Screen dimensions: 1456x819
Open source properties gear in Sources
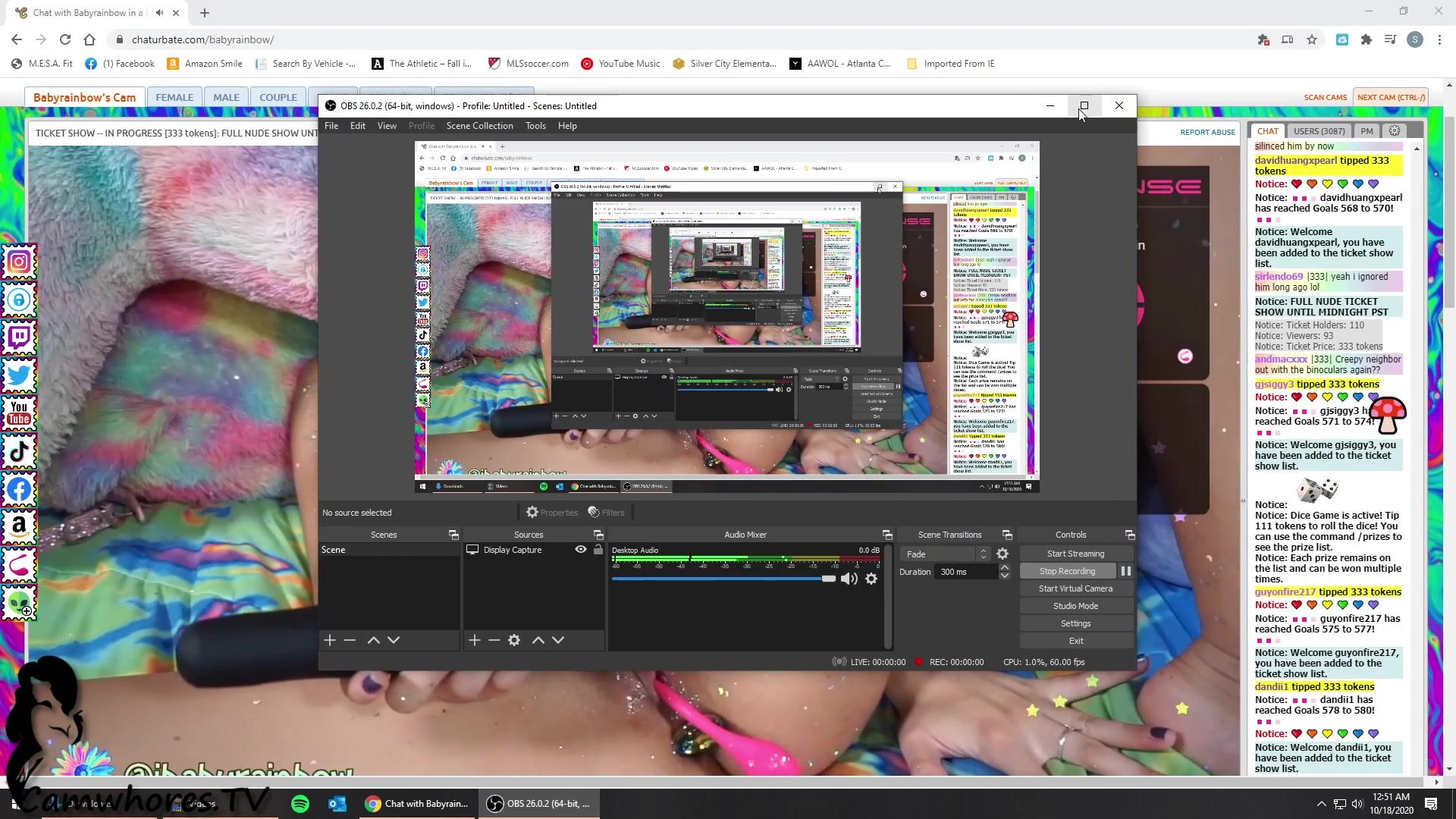coord(514,640)
